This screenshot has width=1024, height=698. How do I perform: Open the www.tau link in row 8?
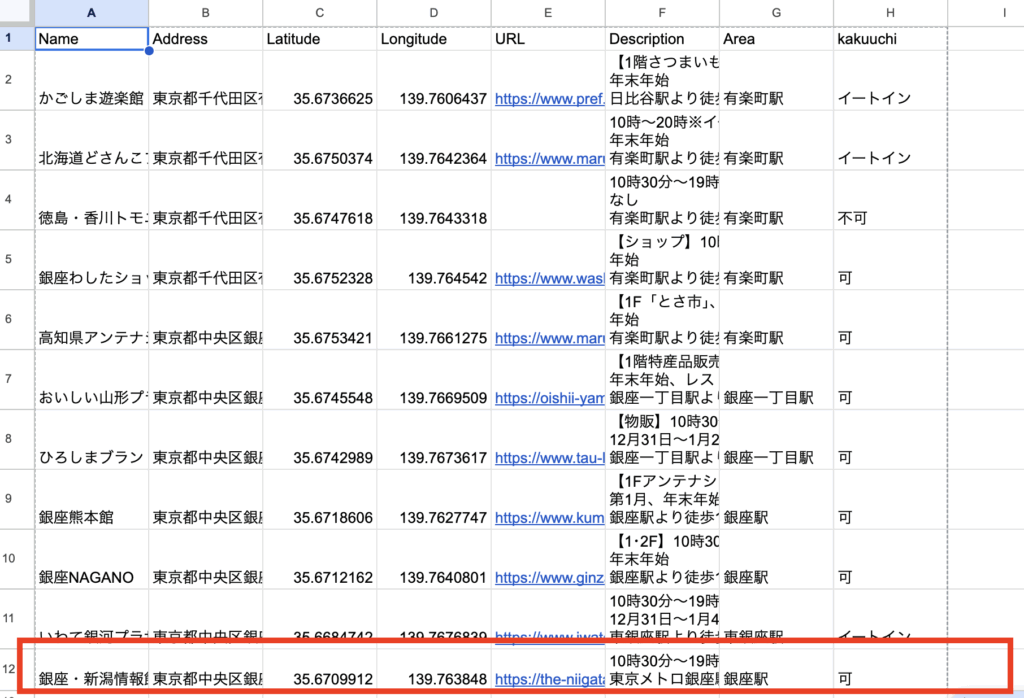[x=549, y=458]
